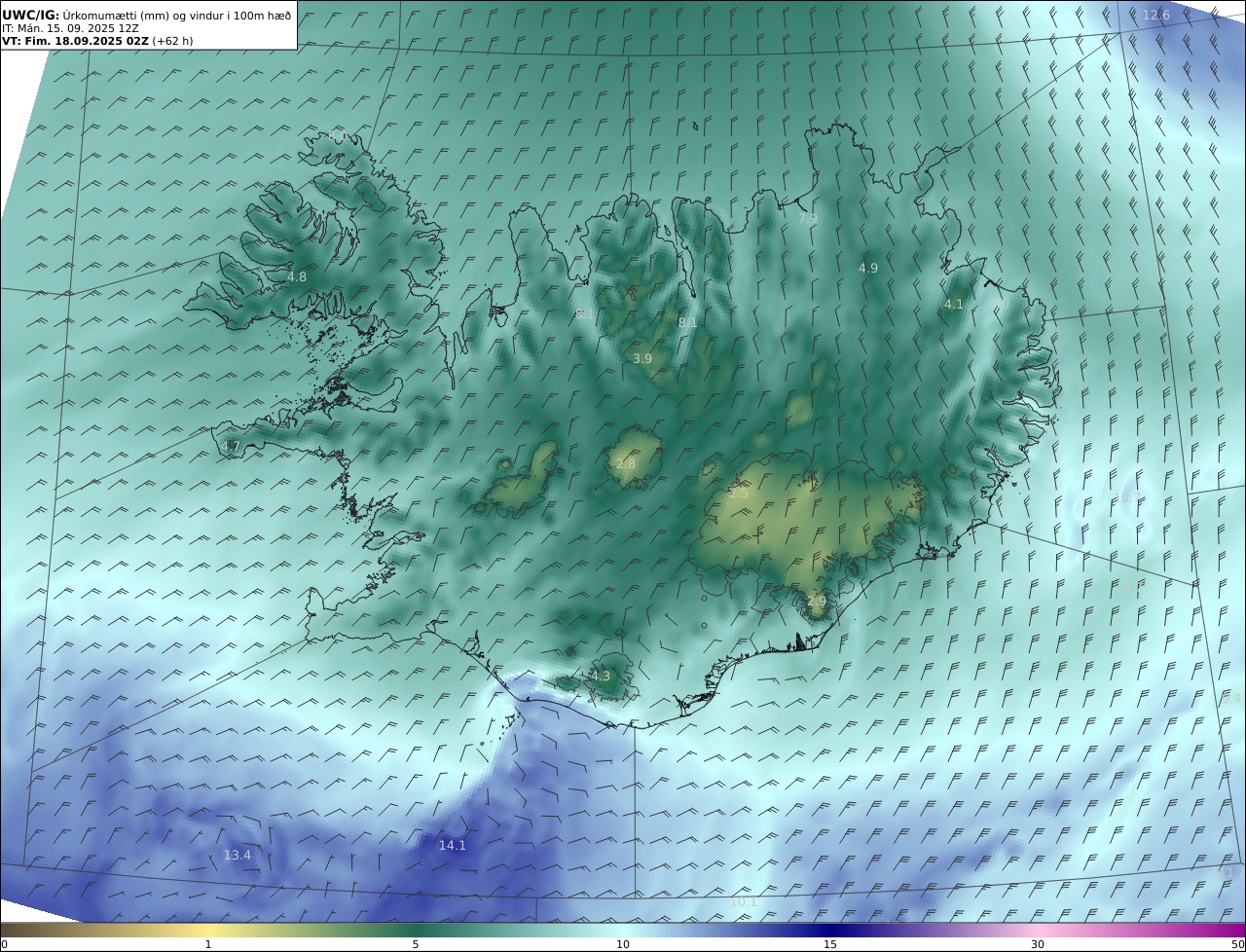Click the 4.9 value label on the map

pyautogui.click(x=868, y=268)
